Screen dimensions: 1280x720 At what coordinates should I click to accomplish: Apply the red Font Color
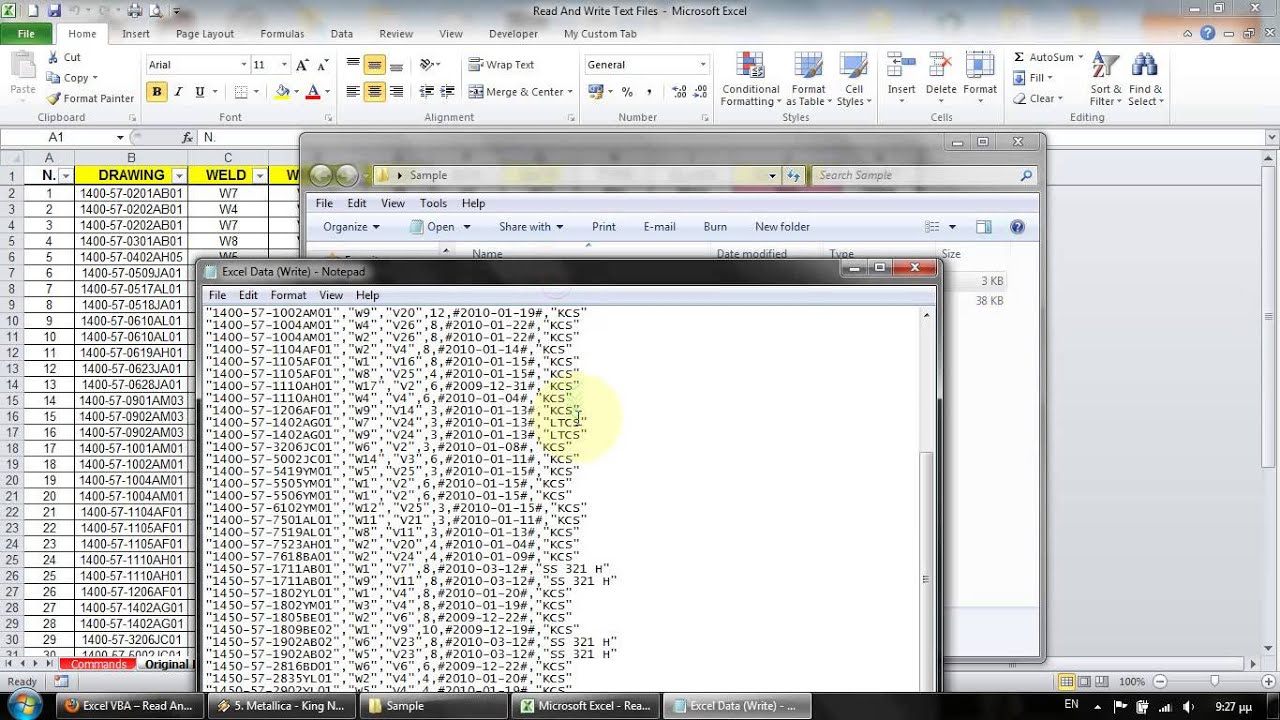[313, 91]
